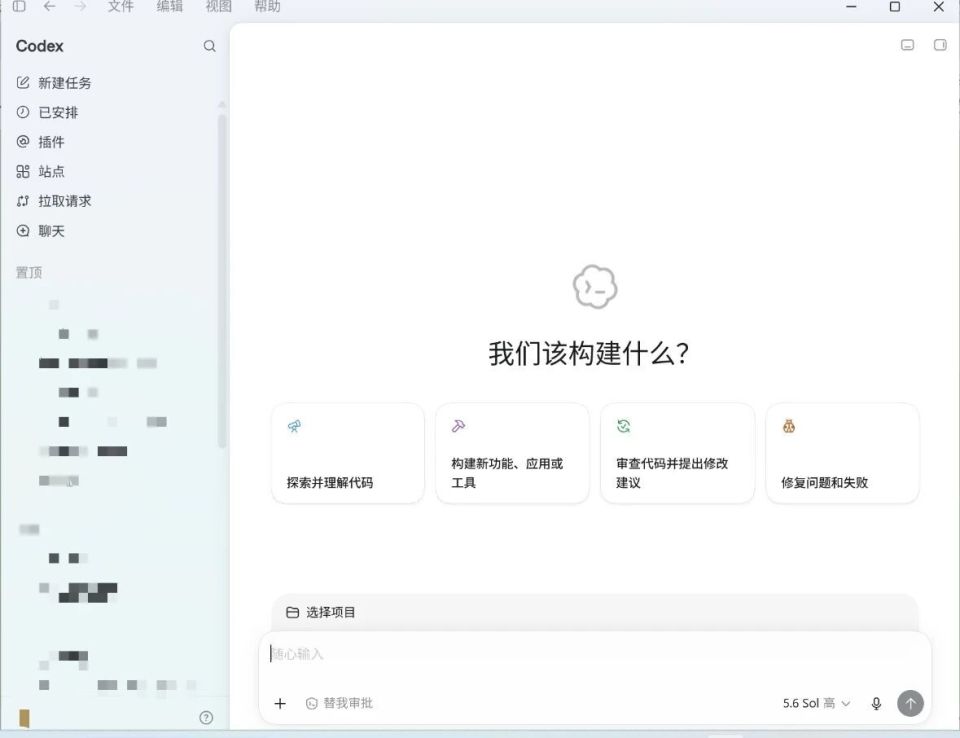The width and height of the screenshot is (960, 738).
Task: Click the hammer icon on the build card
Action: [x=459, y=426]
